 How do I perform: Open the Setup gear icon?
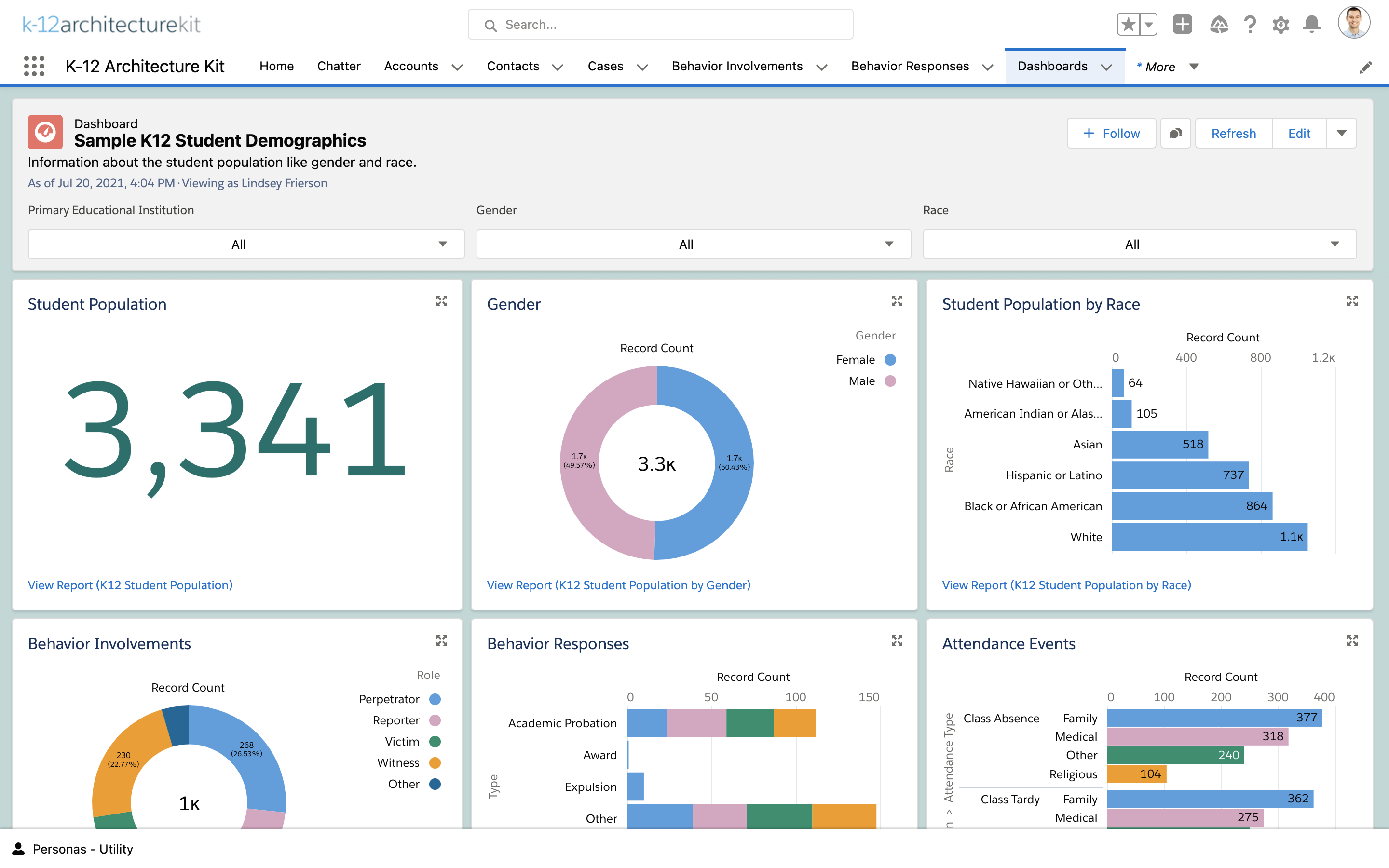(1281, 24)
